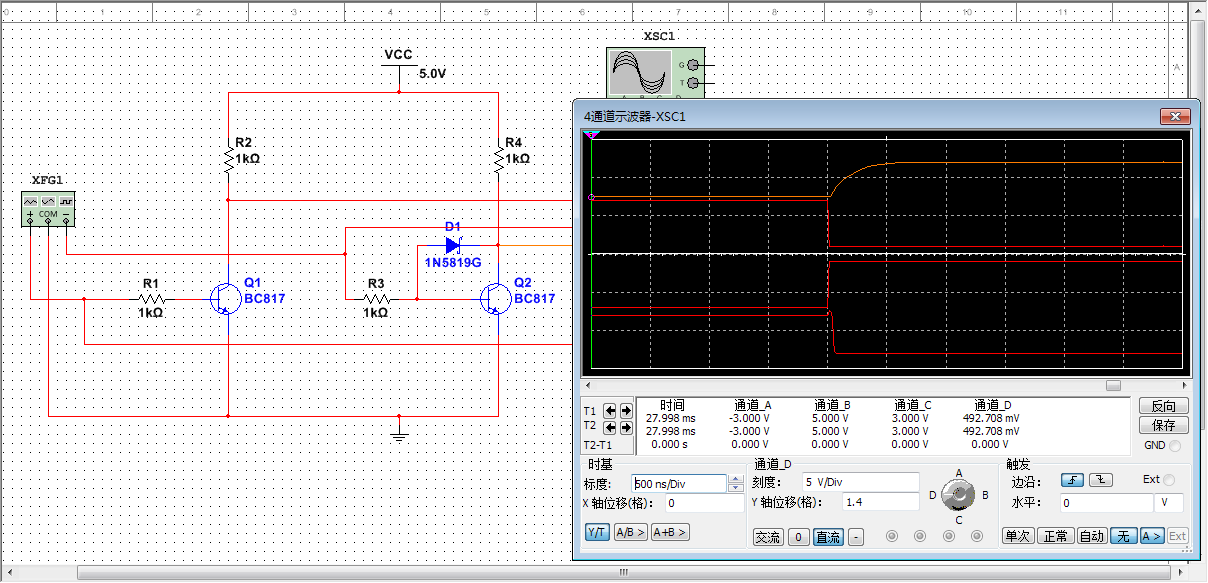Image resolution: width=1208 pixels, height=583 pixels.
Task: Click the channel D scale field
Action: pos(860,482)
